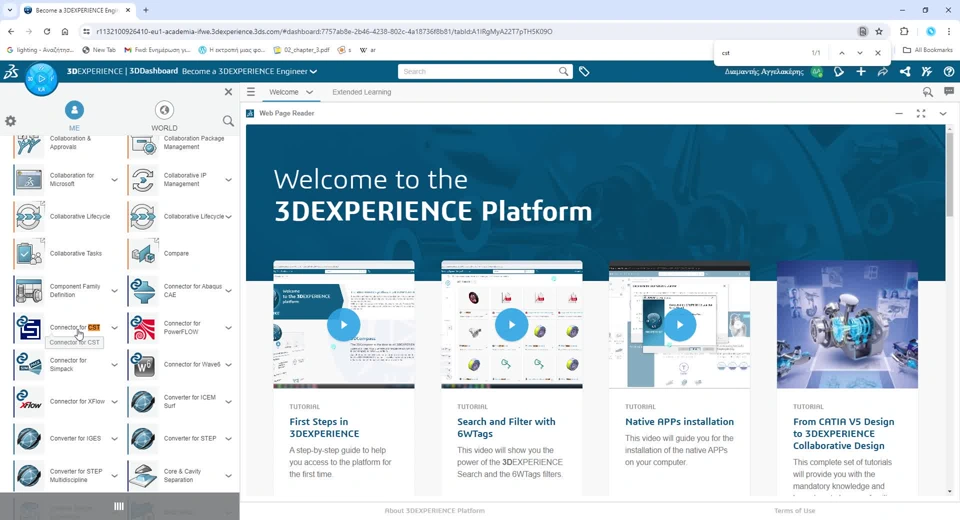960x520 pixels.
Task: Launch the Connector for Abaqus CAE icon
Action: (143, 291)
